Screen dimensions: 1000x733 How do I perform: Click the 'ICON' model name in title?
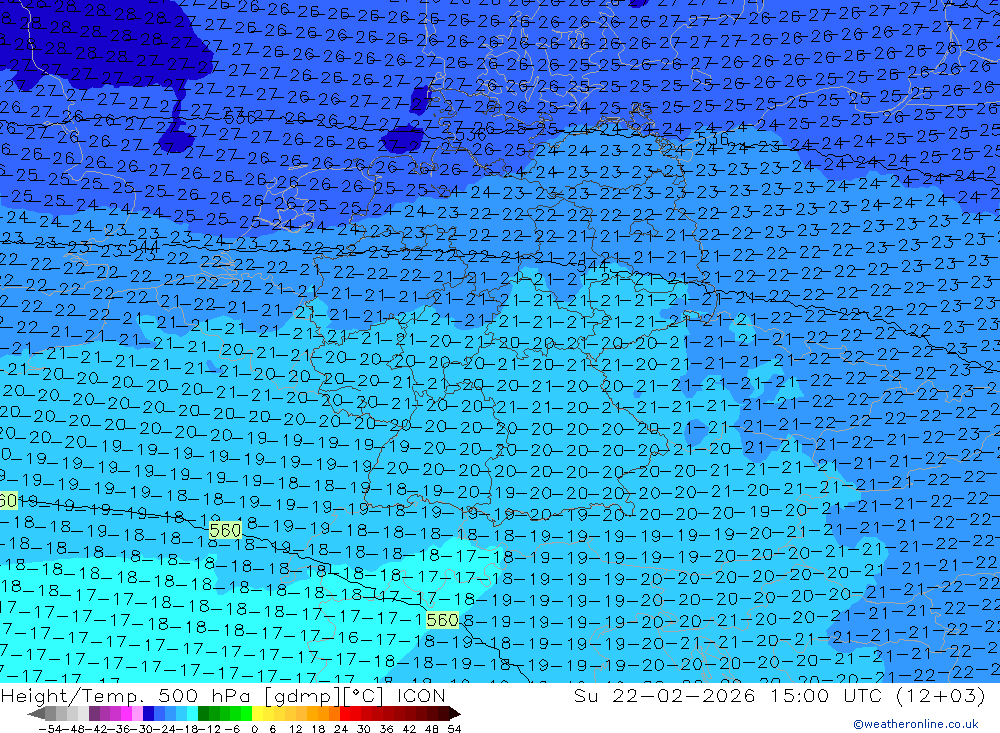(421, 695)
